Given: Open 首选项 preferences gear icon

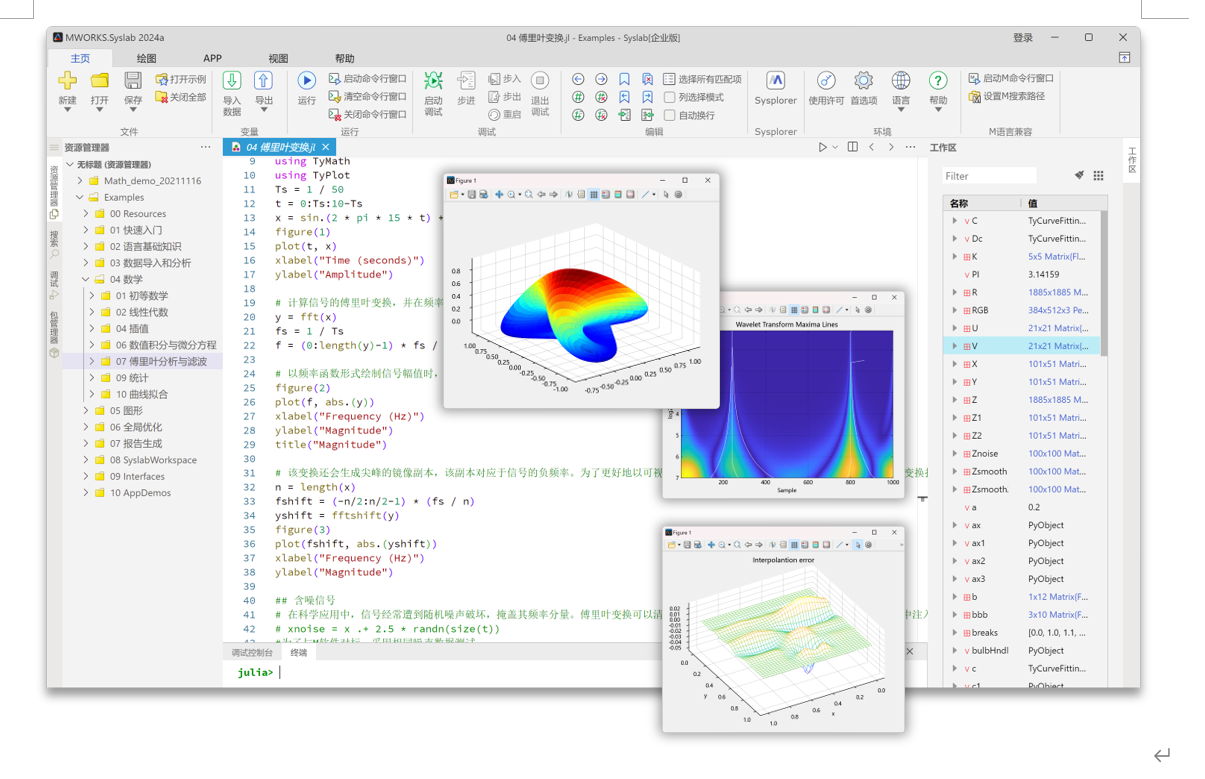Looking at the screenshot, I should click(x=863, y=80).
